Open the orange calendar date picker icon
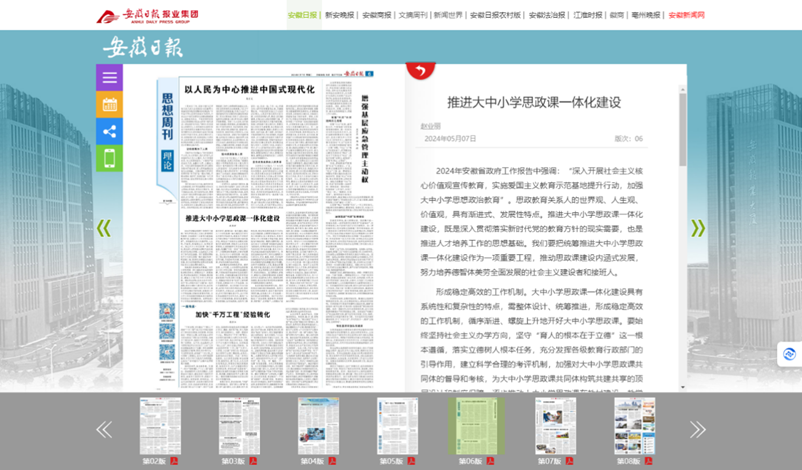The width and height of the screenshot is (802, 470). coord(109,105)
